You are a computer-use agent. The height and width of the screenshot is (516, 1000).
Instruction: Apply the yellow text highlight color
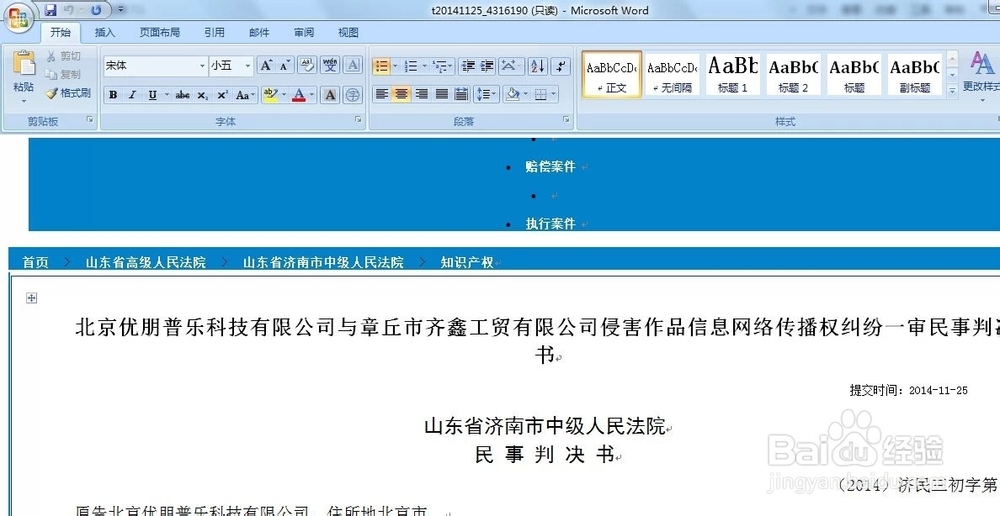(x=270, y=95)
